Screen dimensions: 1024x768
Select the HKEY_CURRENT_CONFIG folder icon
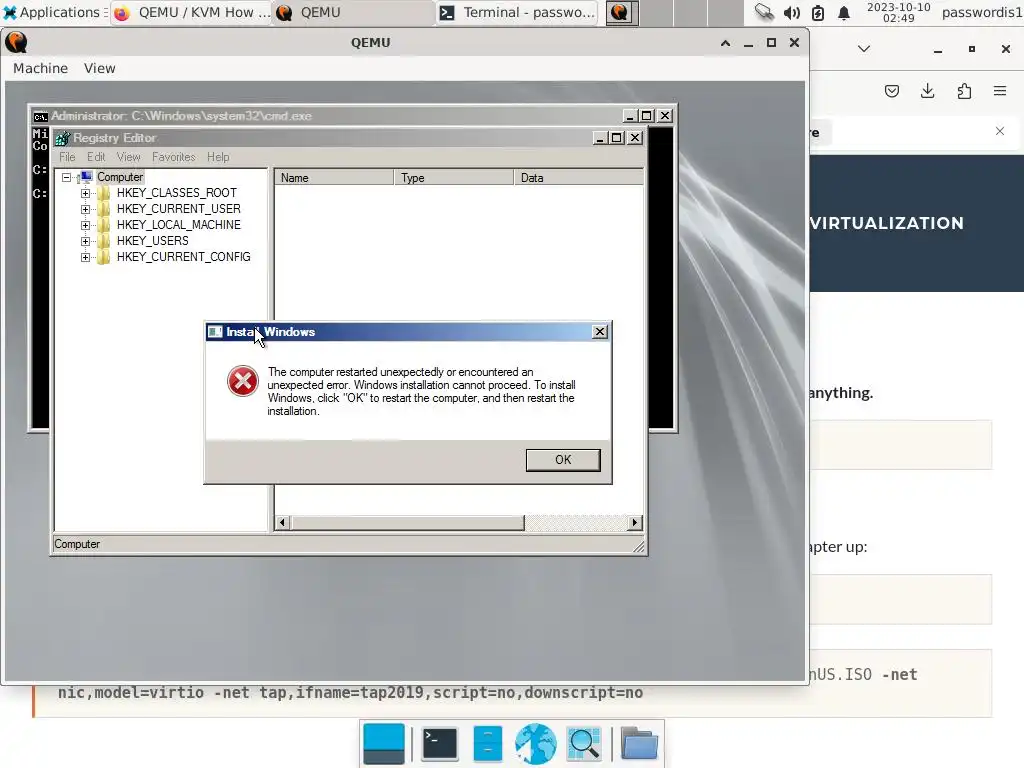(x=104, y=257)
